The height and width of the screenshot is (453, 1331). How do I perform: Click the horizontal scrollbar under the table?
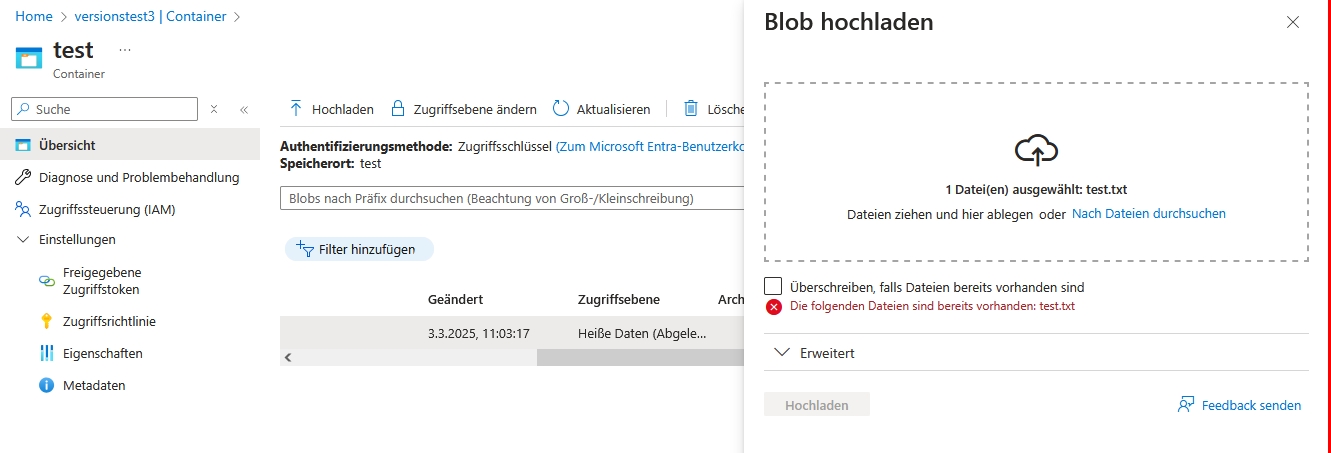coord(640,357)
